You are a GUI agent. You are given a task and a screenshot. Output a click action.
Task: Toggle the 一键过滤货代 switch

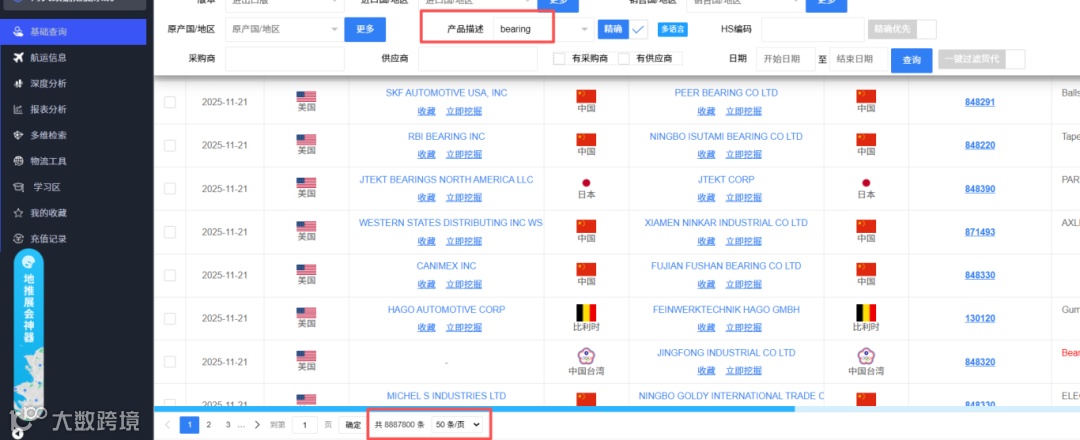click(982, 59)
